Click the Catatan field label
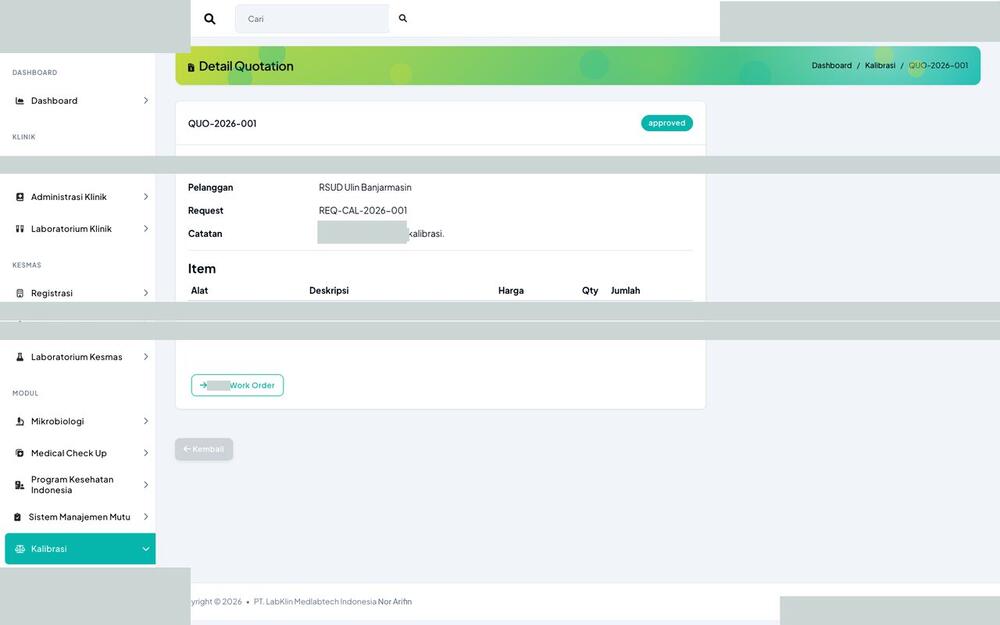This screenshot has height=625, width=1000. [205, 234]
